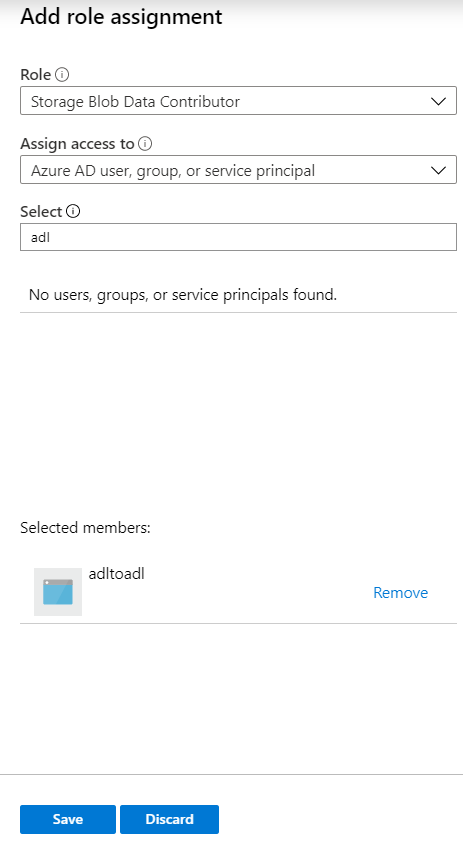
Task: Click the Select search field containing adl
Action: [x=238, y=237]
